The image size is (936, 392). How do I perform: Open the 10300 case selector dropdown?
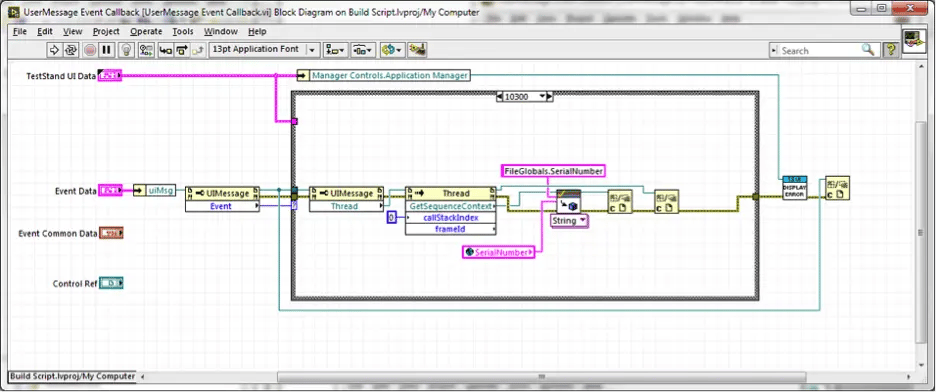pyautogui.click(x=525, y=96)
